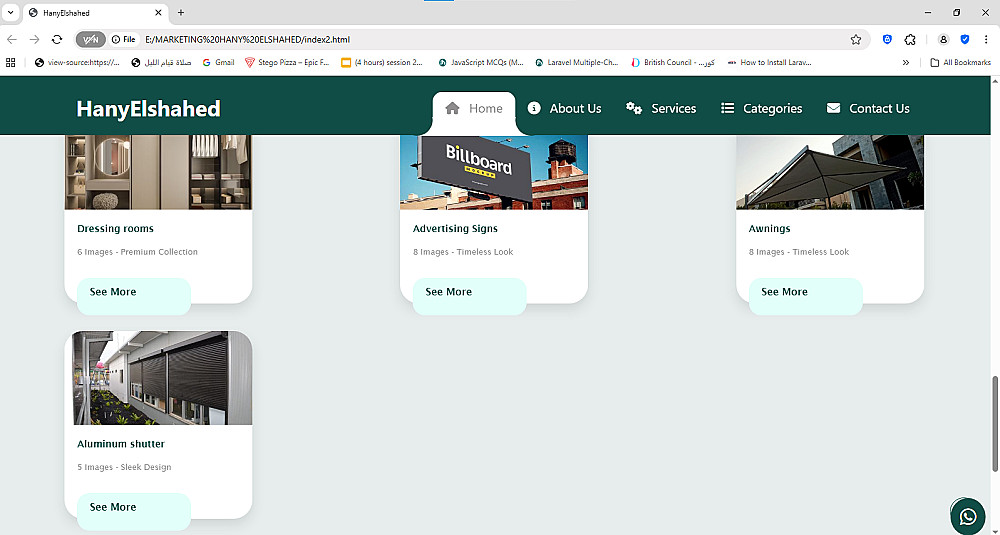Click the Advertising Signs title
This screenshot has height=535, width=1000.
[455, 228]
